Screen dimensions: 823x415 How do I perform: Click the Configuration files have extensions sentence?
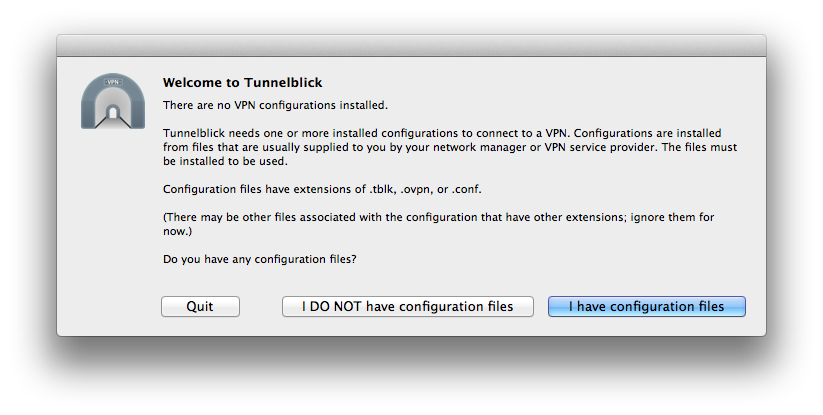(x=322, y=189)
